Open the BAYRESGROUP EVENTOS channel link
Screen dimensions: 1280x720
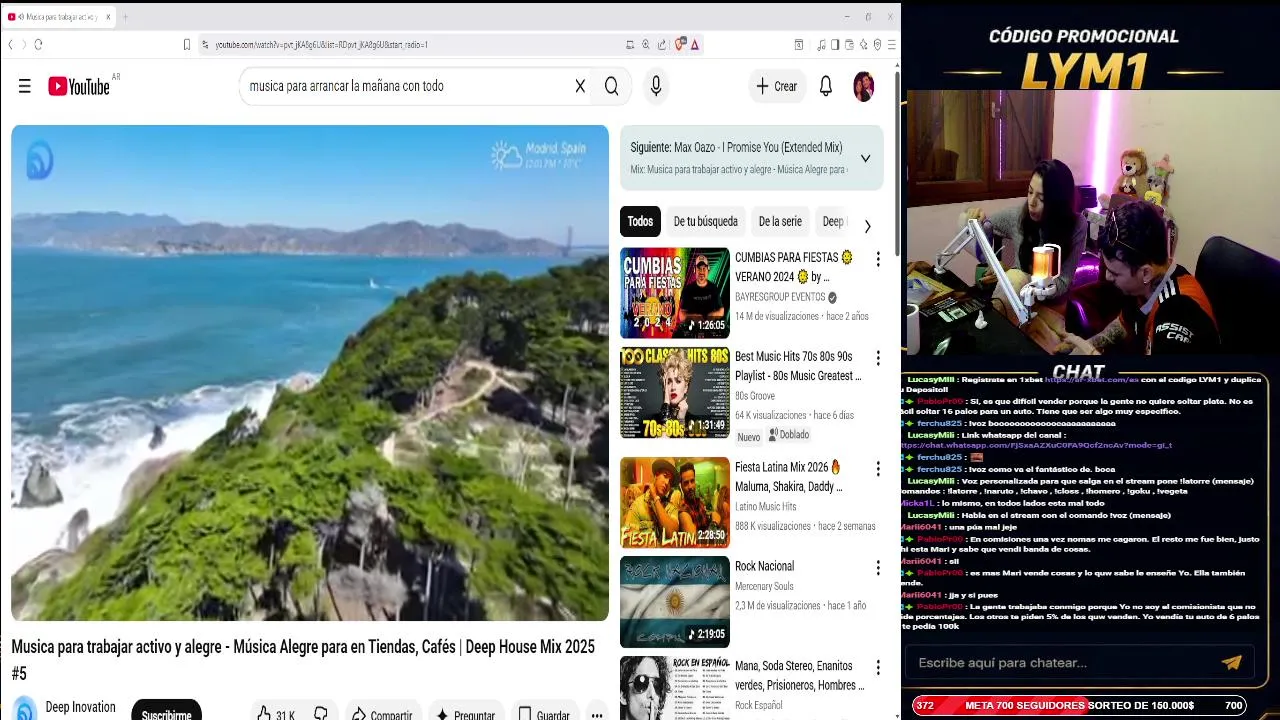pyautogui.click(x=780, y=297)
